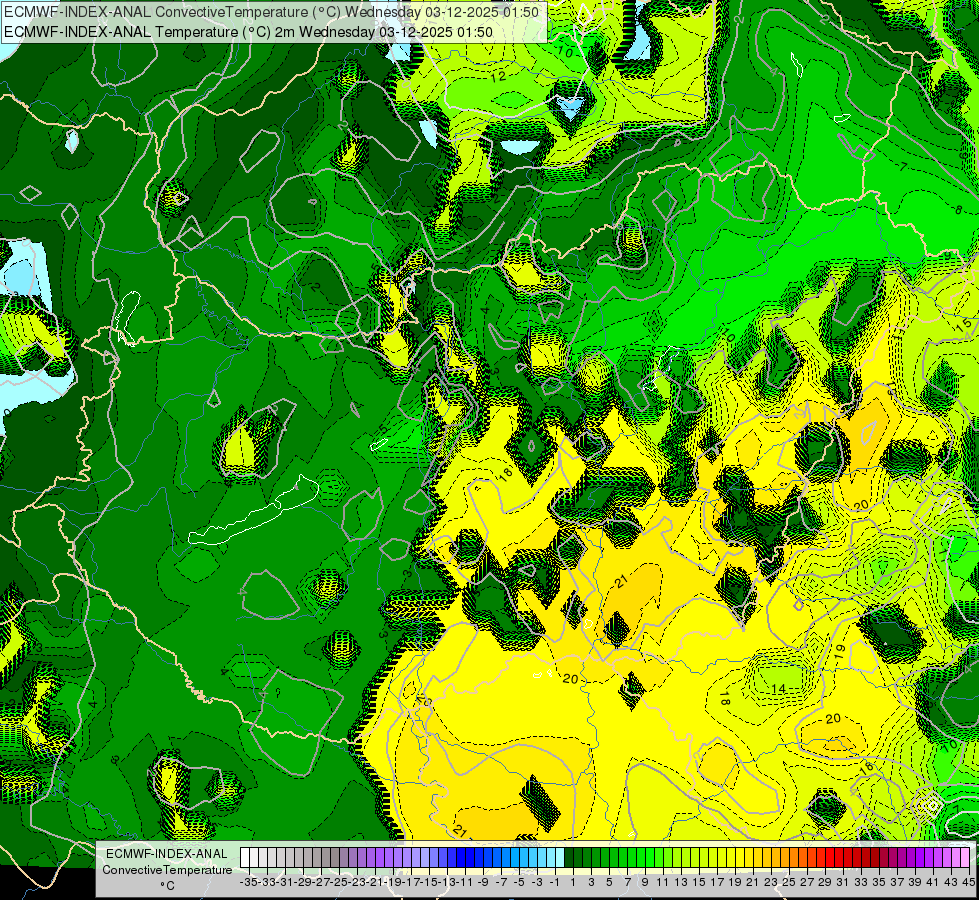The width and height of the screenshot is (979, 900).
Task: Click the °C unit label in legend
Action: (167, 886)
